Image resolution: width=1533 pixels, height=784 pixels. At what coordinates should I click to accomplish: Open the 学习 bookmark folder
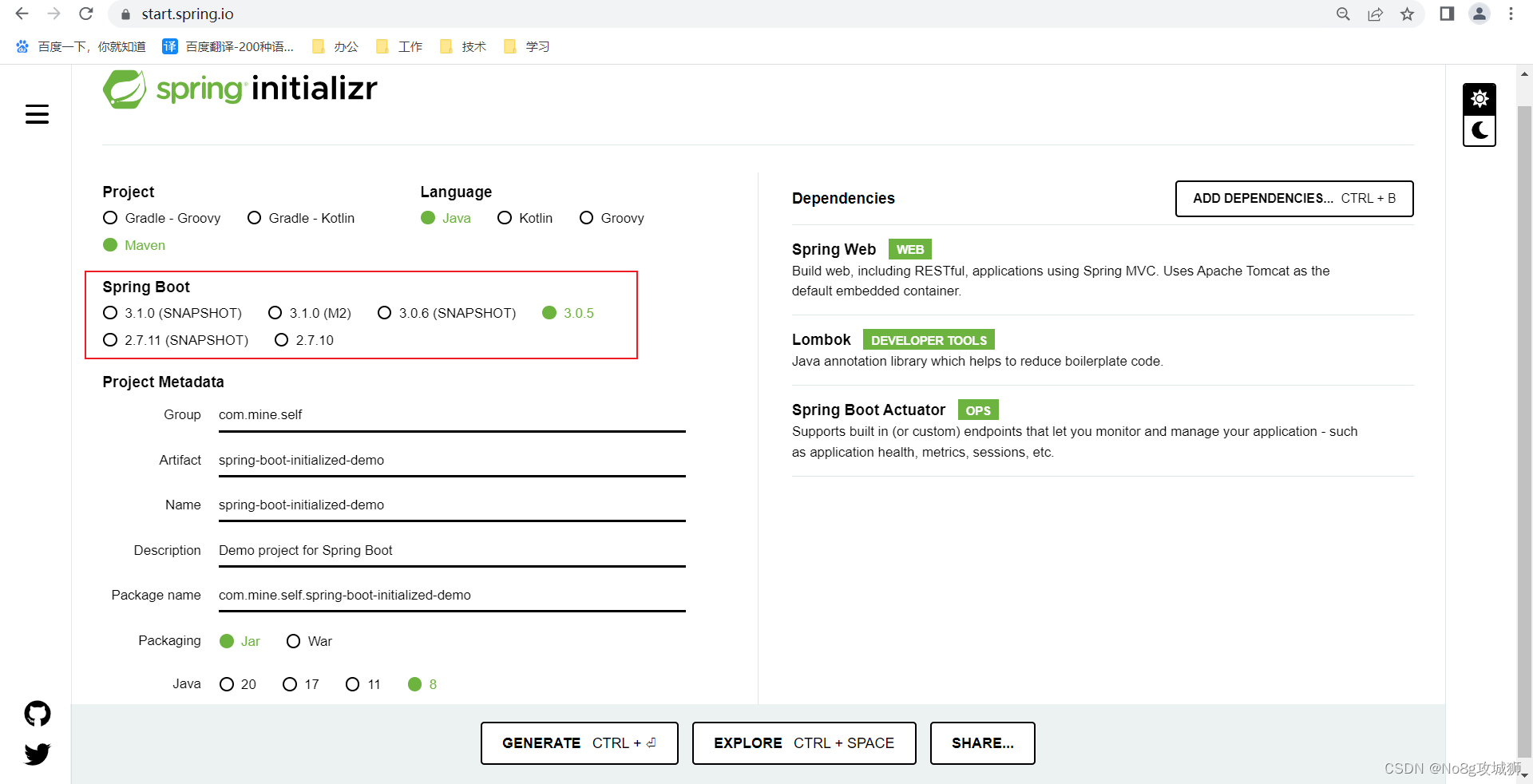tap(527, 46)
